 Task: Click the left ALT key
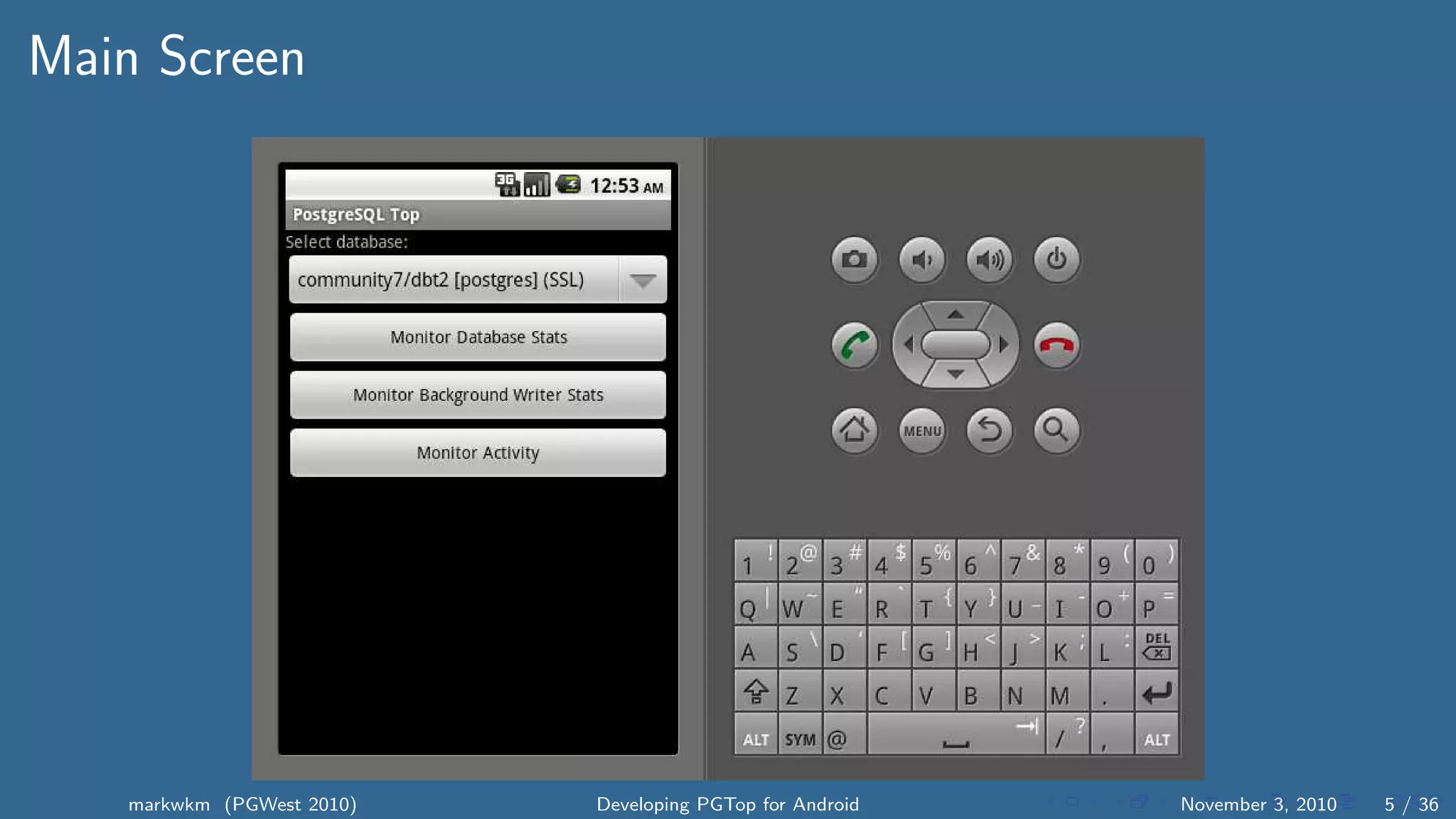756,734
